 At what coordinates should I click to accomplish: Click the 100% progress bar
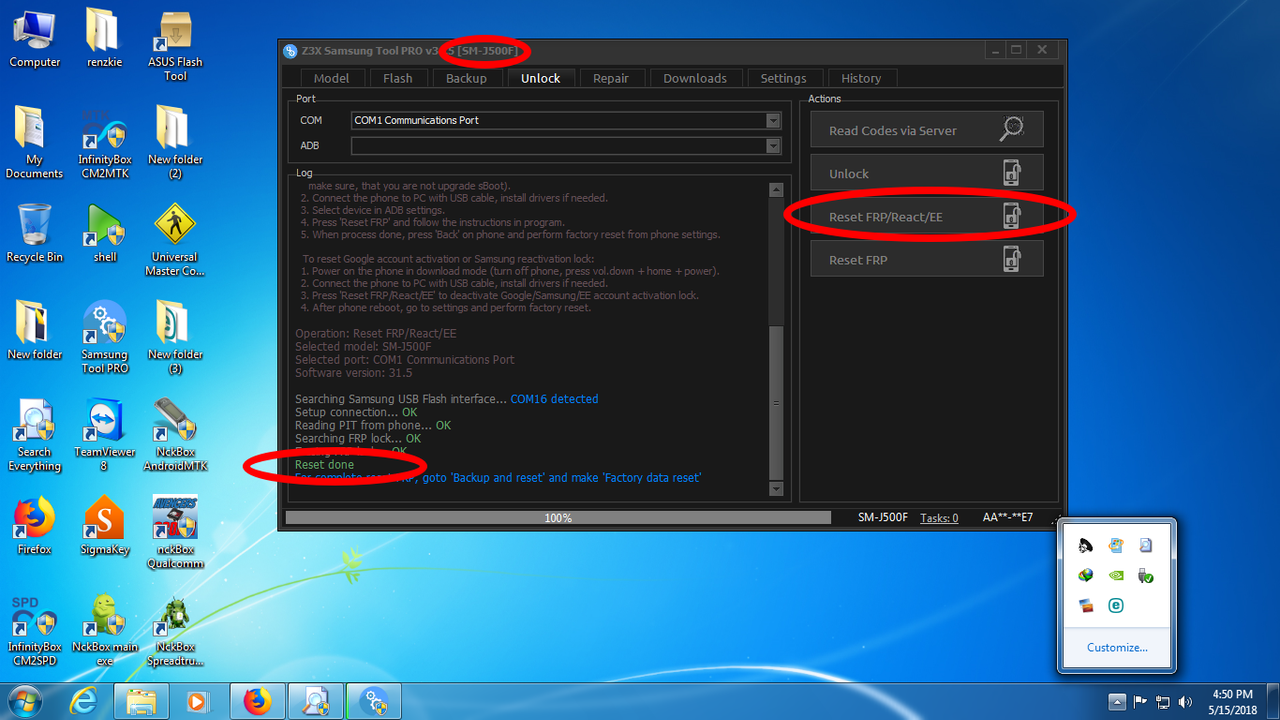[x=558, y=518]
